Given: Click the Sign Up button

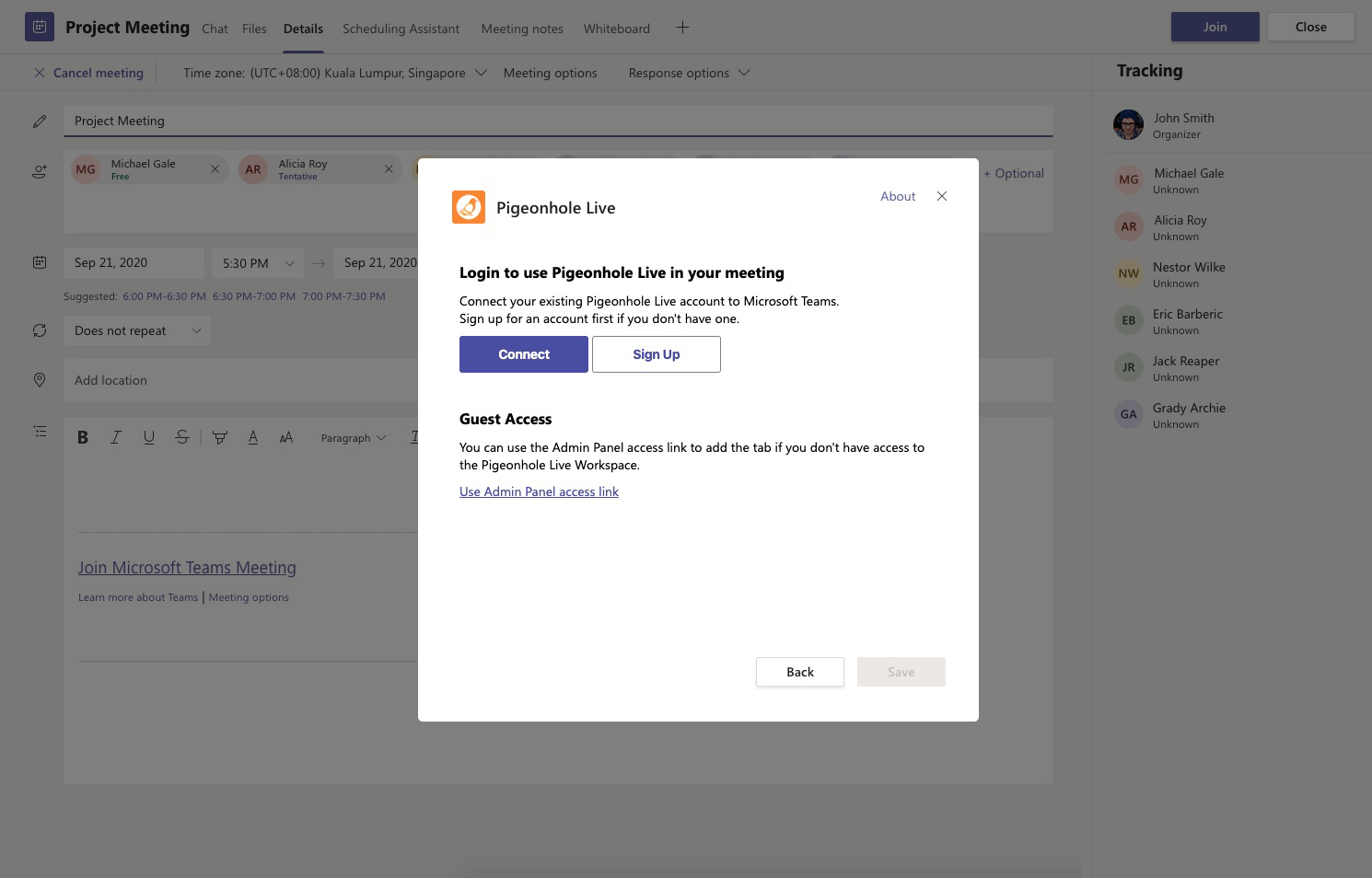Looking at the screenshot, I should point(657,354).
